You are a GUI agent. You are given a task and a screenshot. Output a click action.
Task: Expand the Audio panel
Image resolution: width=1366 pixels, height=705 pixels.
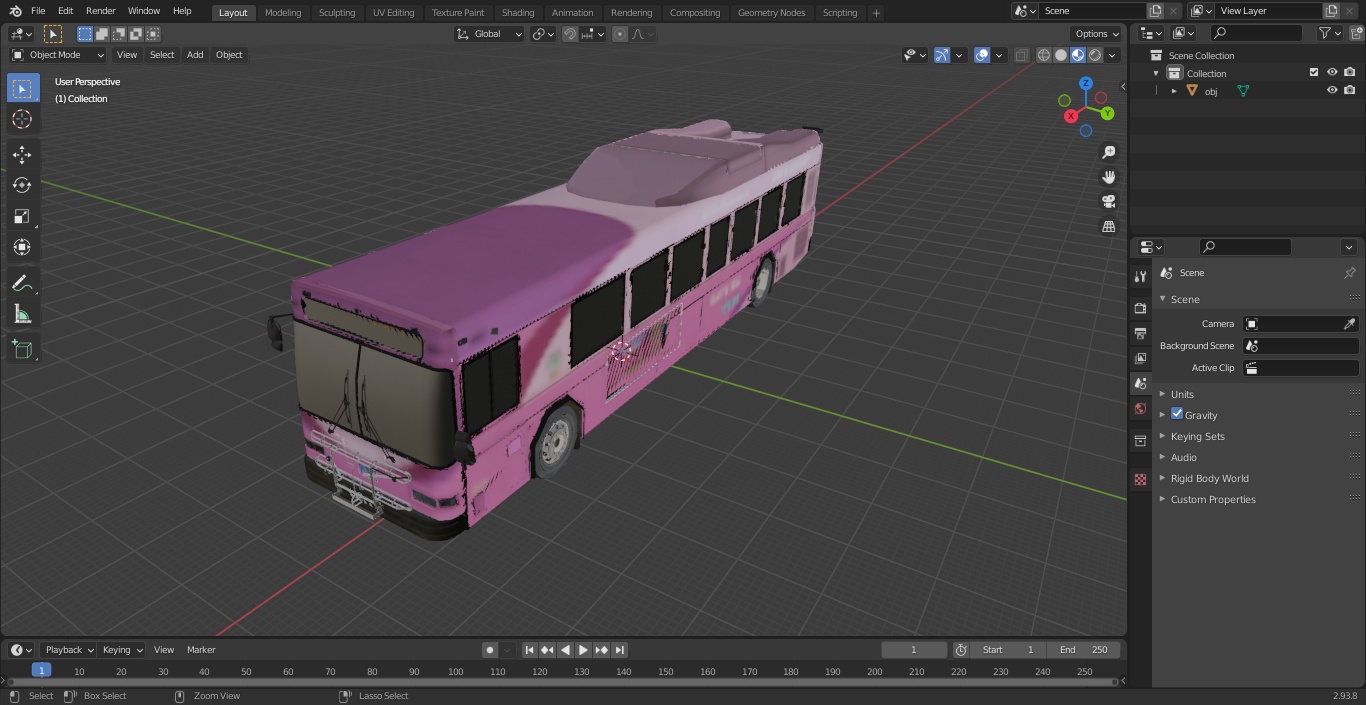pyautogui.click(x=1183, y=457)
